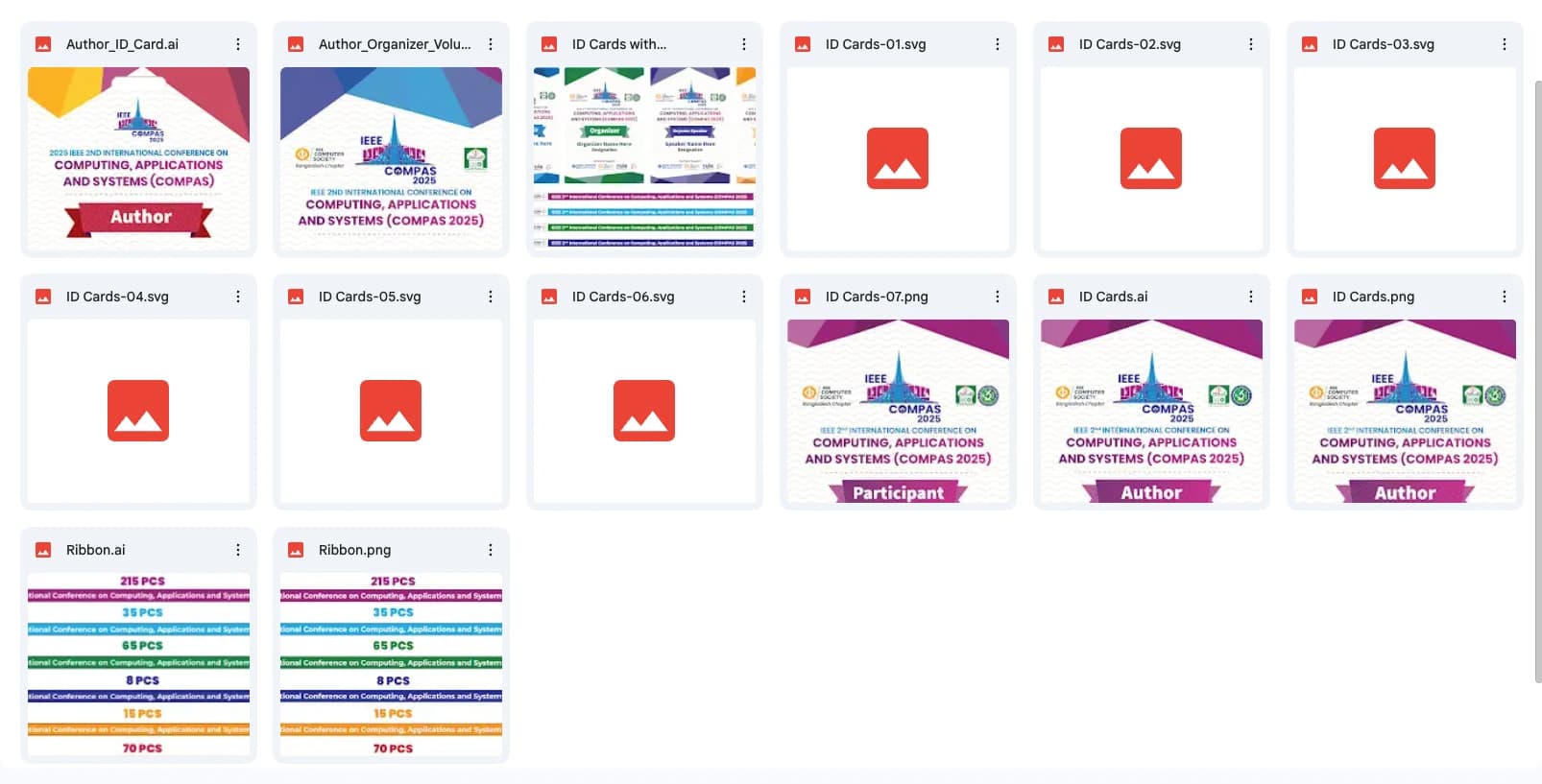Click the vertical scrollbar of the file grid
This screenshot has width=1542, height=784.
1537,381
